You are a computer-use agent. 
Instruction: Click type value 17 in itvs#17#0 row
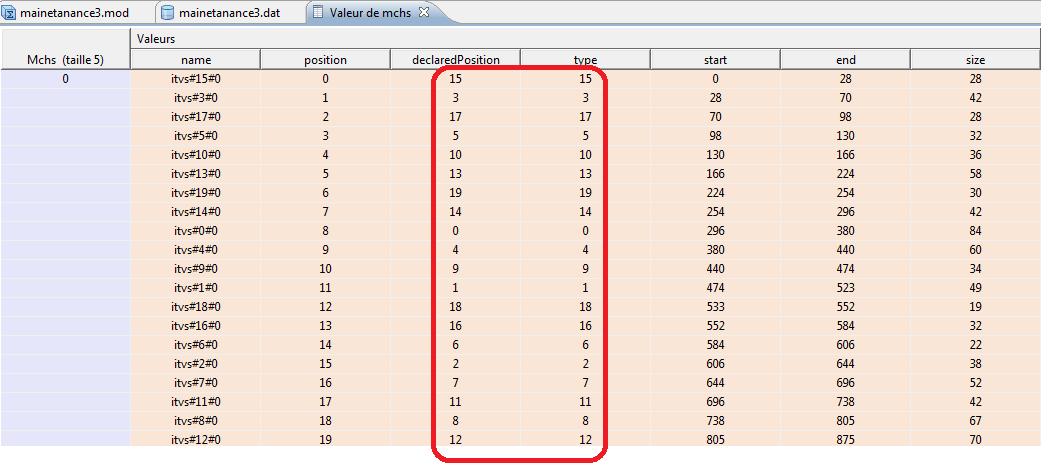(x=585, y=117)
